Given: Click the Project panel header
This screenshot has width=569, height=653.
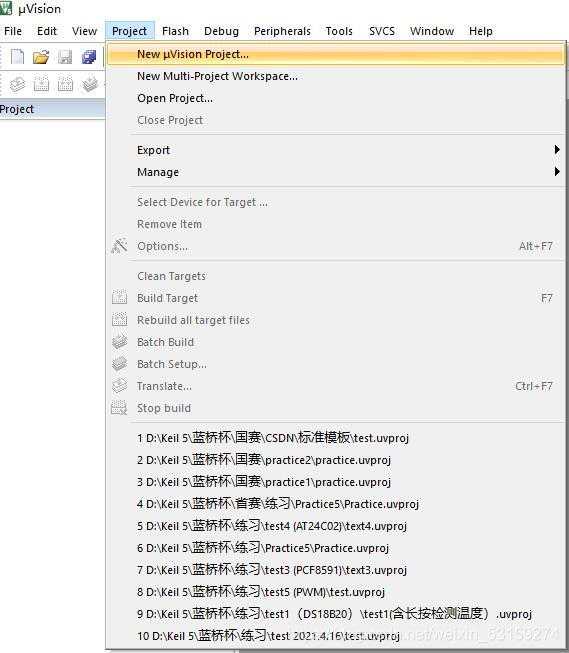Looking at the screenshot, I should pyautogui.click(x=52, y=109).
